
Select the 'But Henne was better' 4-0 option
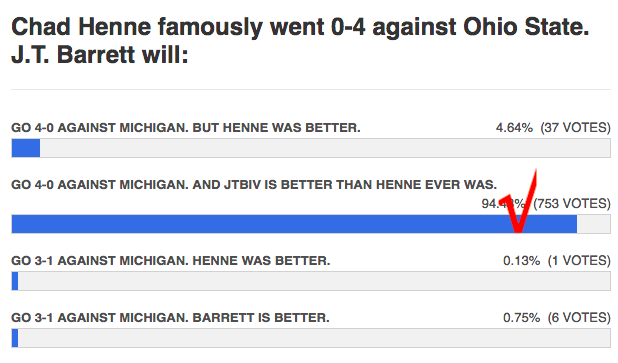point(186,128)
